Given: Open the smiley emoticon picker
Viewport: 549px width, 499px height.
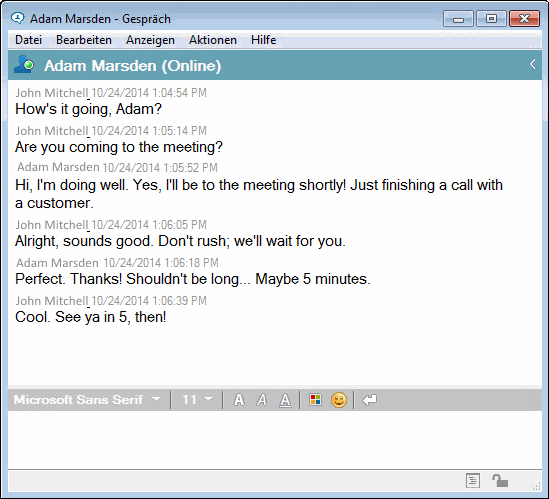Looking at the screenshot, I should point(339,400).
